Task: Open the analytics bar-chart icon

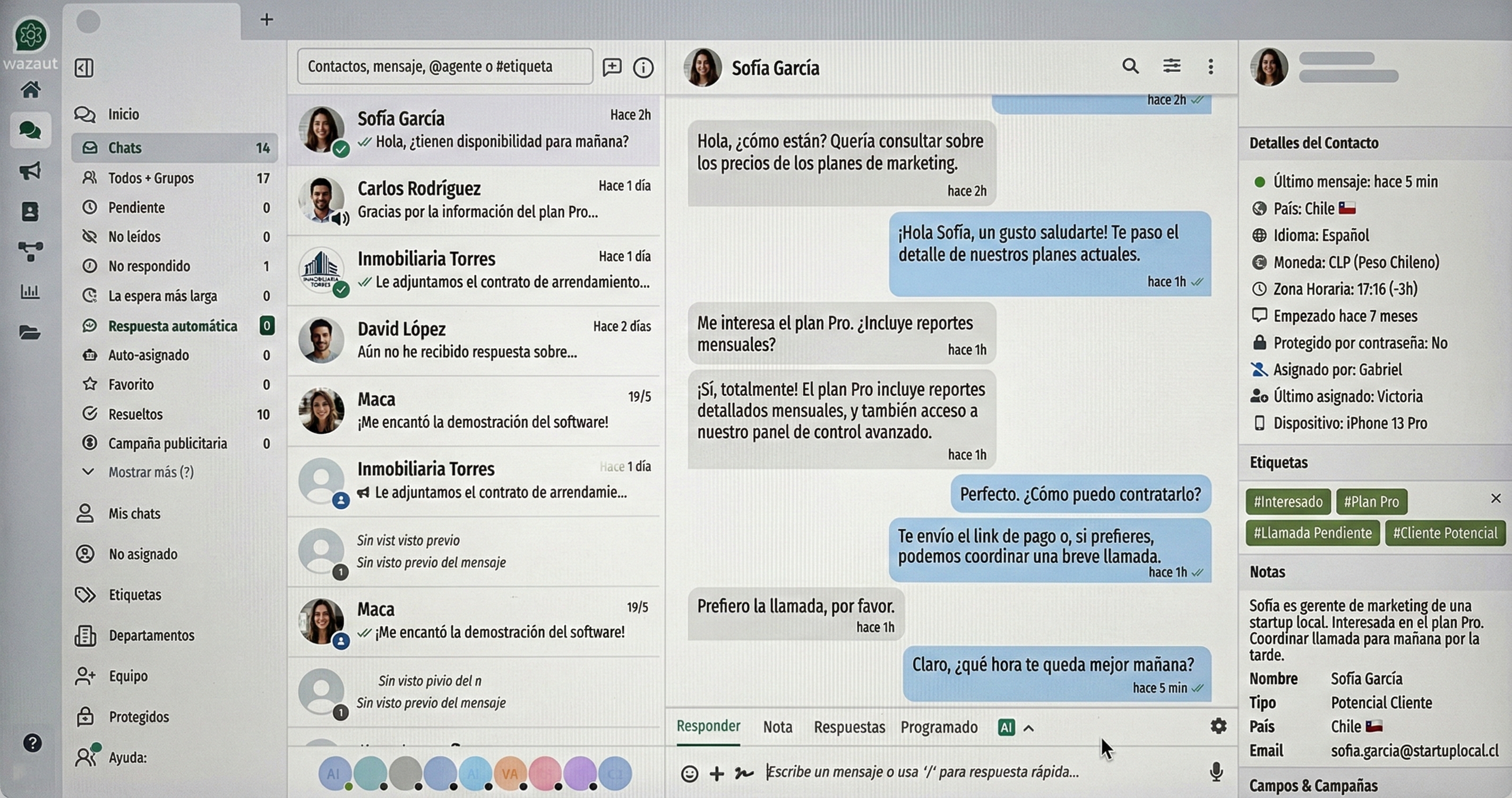Action: pos(30,292)
